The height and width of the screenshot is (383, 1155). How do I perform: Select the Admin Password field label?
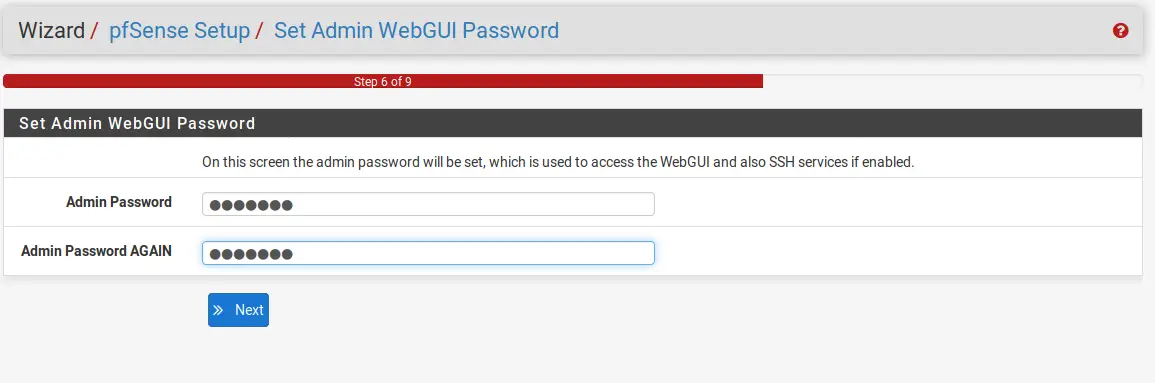(119, 202)
